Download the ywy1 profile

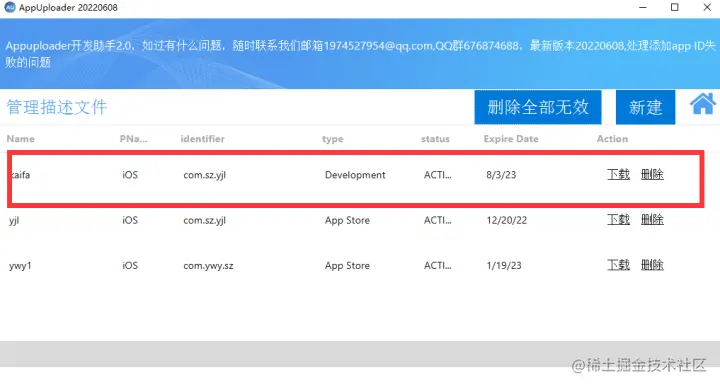[x=618, y=265]
